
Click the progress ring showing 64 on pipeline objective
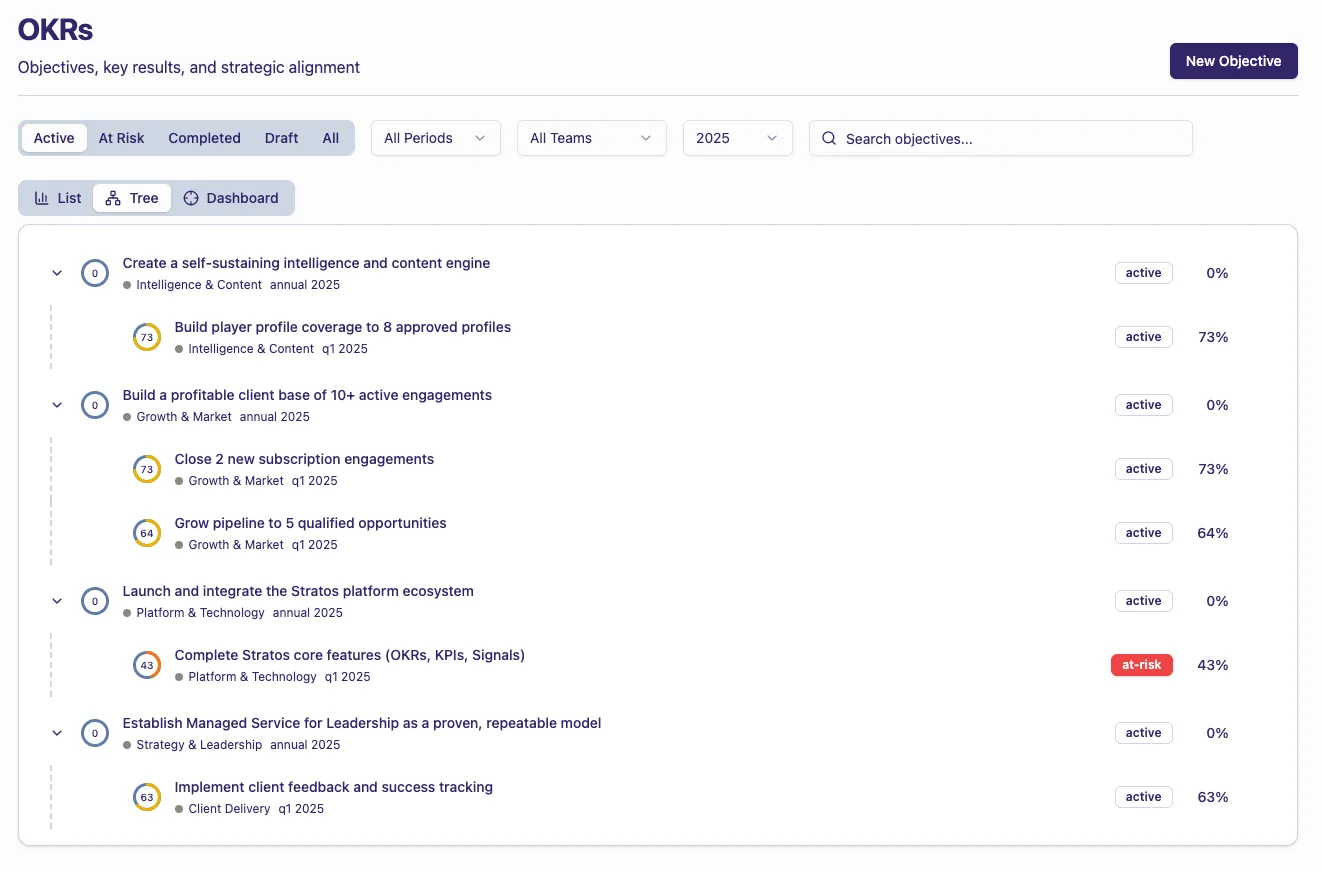(147, 533)
